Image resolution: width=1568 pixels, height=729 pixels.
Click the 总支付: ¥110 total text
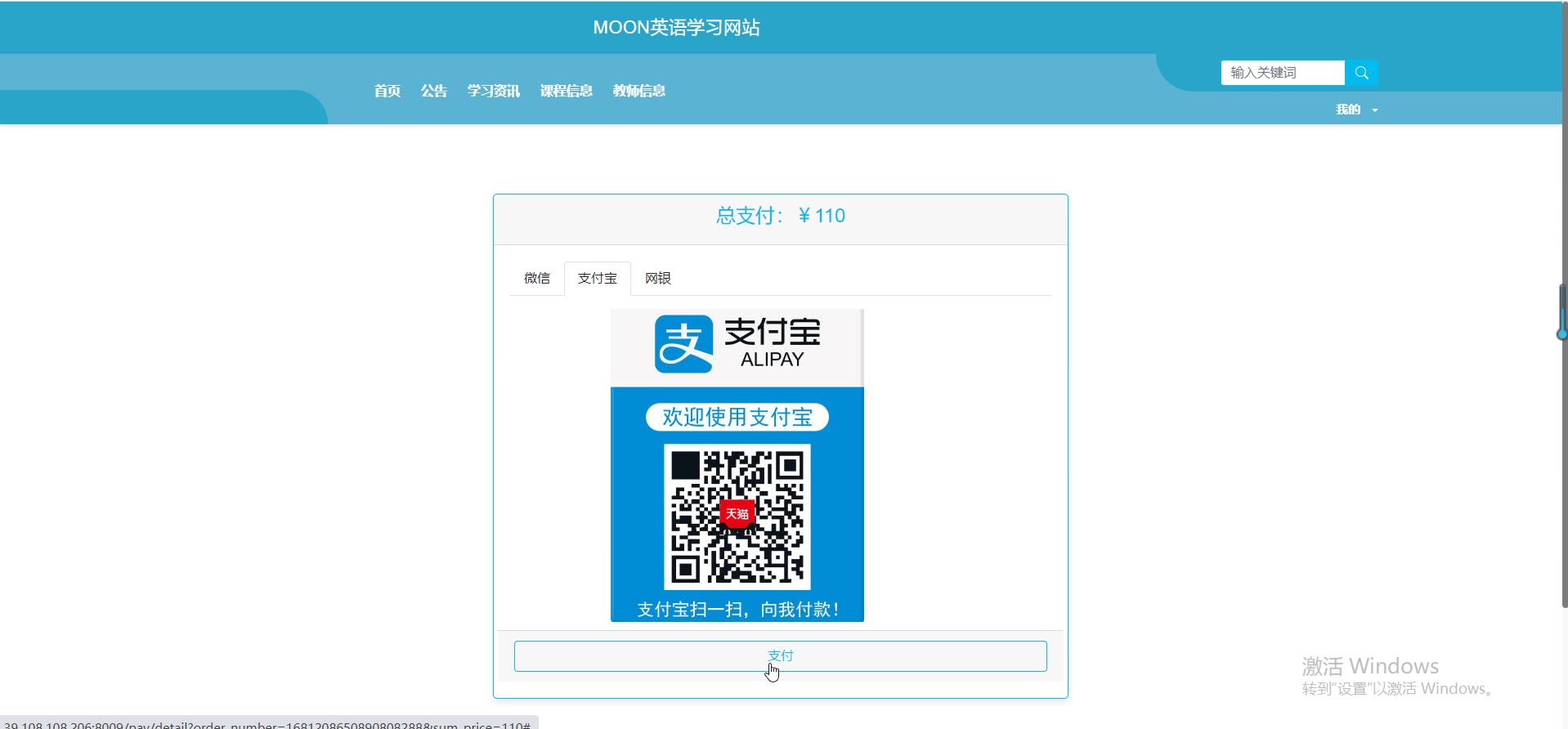pyautogui.click(x=781, y=216)
